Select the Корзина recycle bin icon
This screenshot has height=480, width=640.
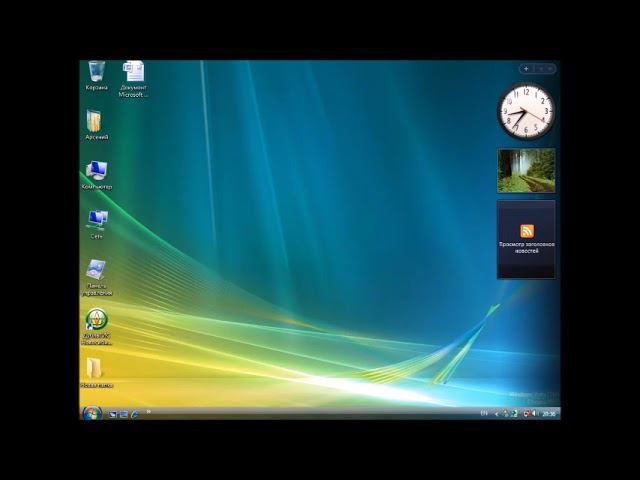(97, 76)
